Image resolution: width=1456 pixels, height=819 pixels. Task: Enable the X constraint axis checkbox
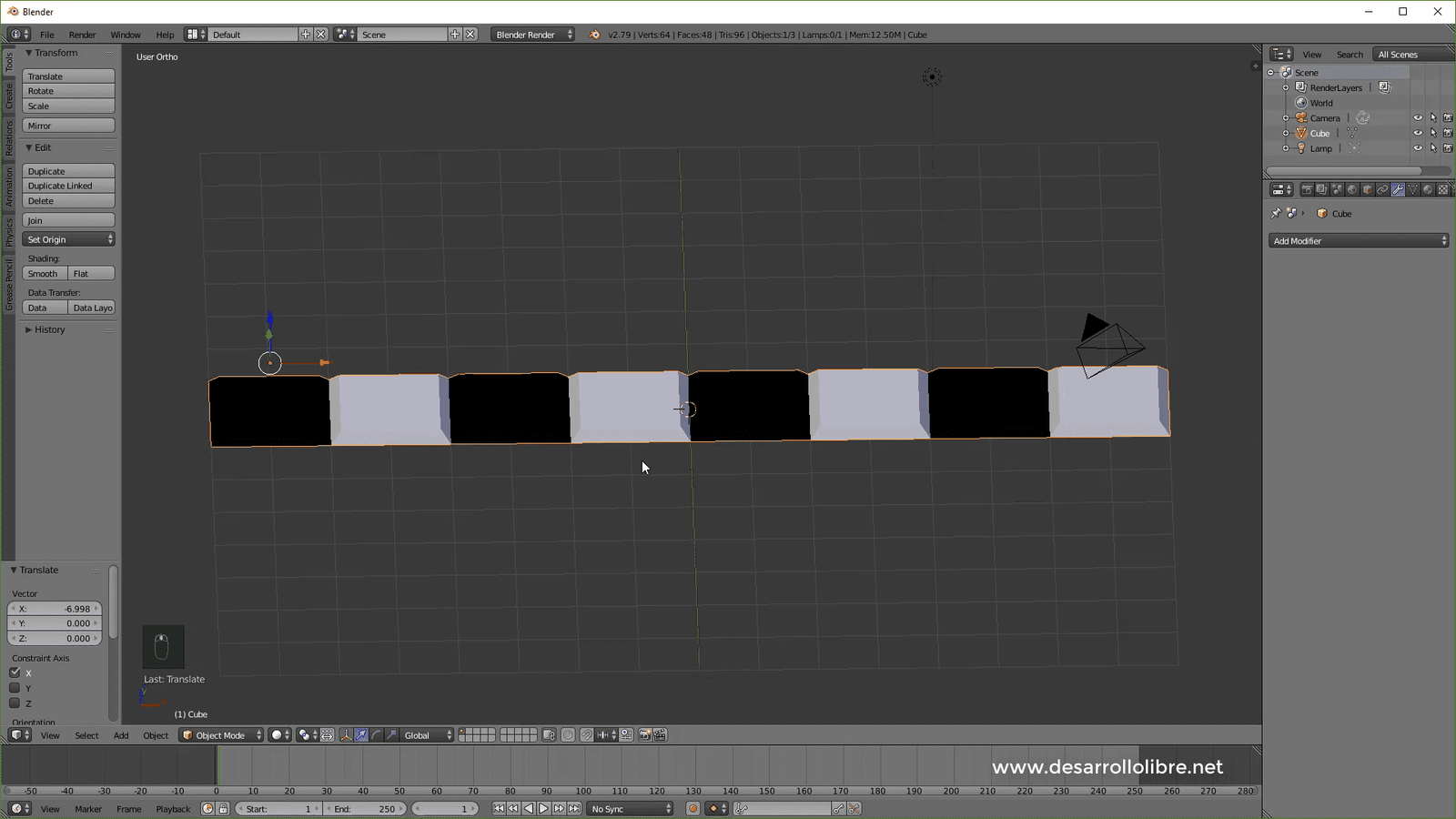point(15,672)
